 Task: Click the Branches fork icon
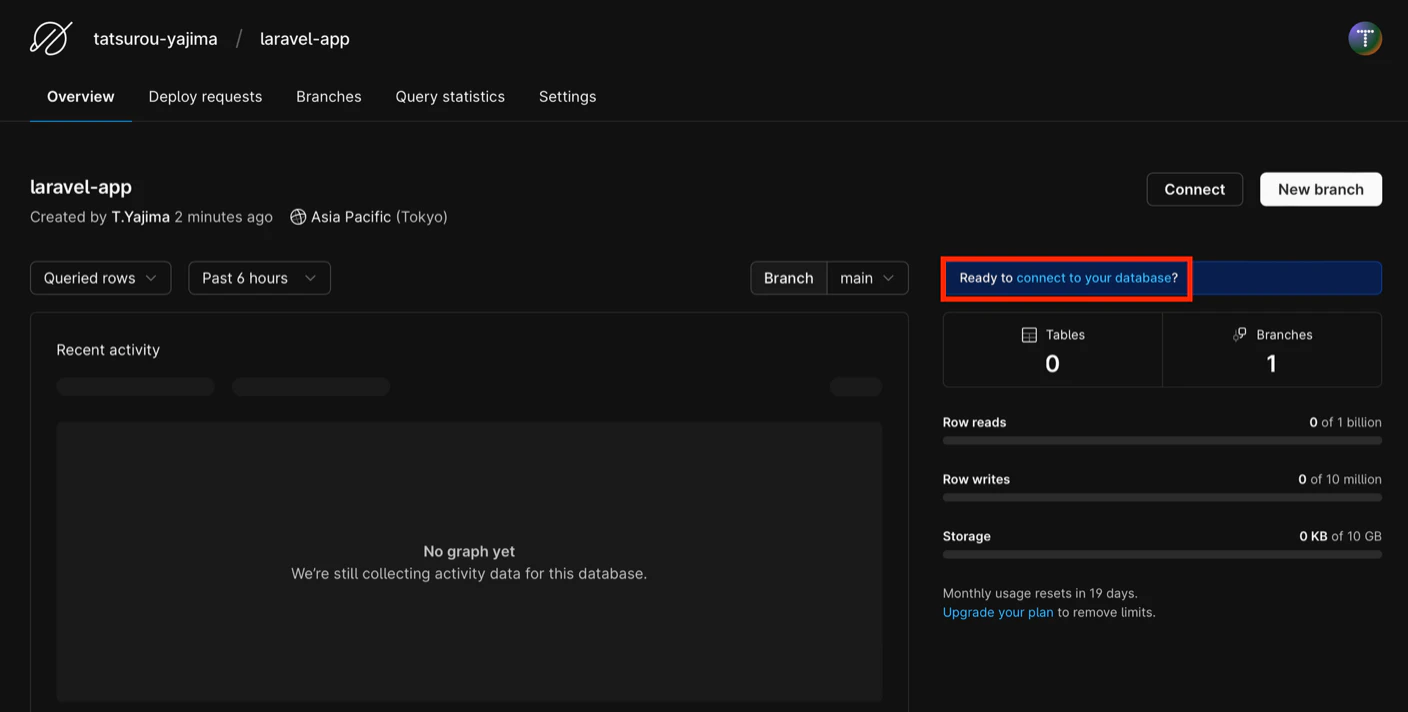coord(1240,334)
